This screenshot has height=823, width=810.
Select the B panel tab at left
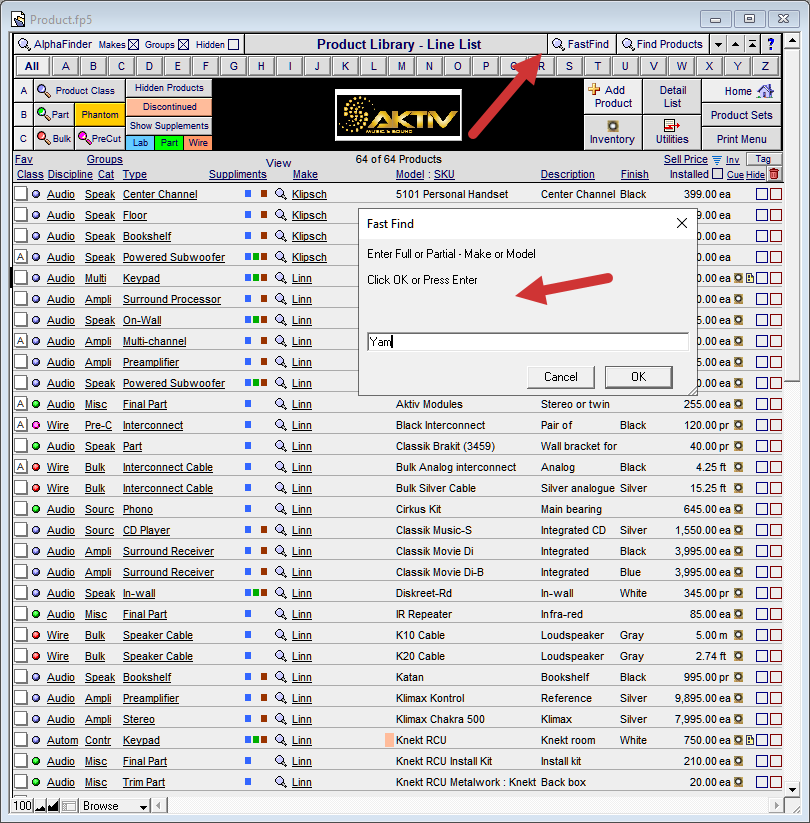(24, 114)
